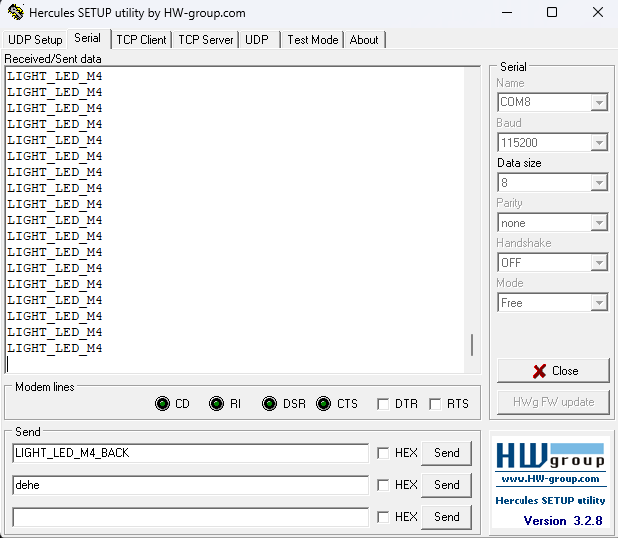Screen dimensions: 618x538
Task: Open the Parity dropdown showing none
Action: tap(599, 223)
